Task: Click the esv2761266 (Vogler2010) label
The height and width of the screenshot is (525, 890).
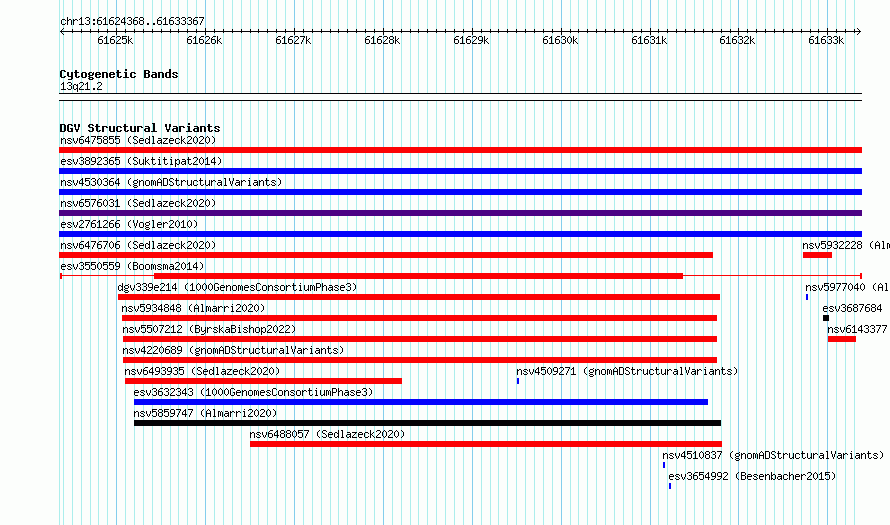Action: [129, 224]
